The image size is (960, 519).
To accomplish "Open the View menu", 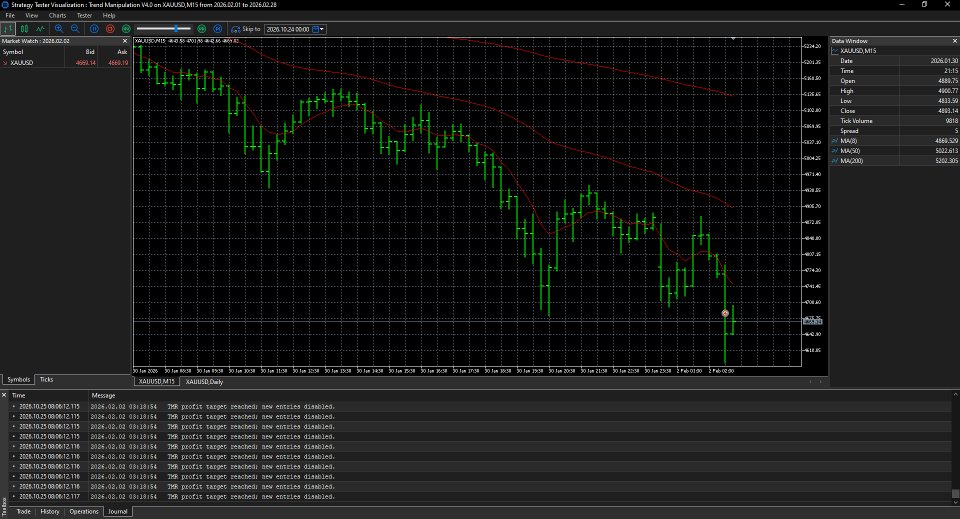I will (x=31, y=15).
